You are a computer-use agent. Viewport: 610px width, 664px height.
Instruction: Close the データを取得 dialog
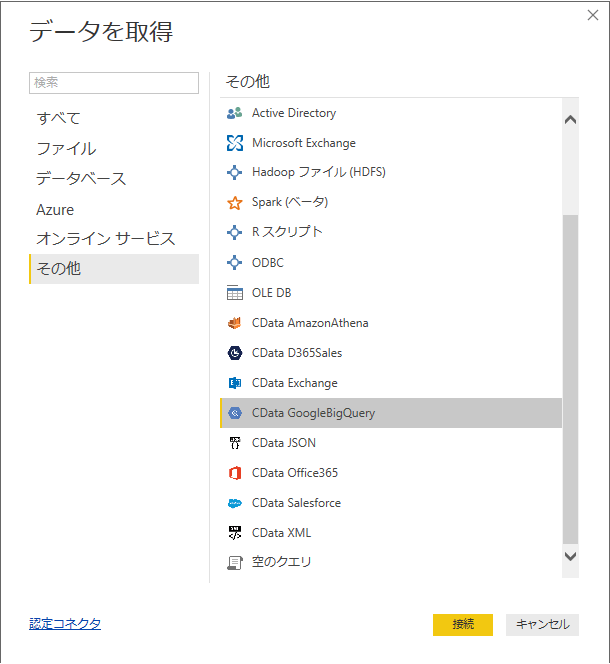click(593, 15)
